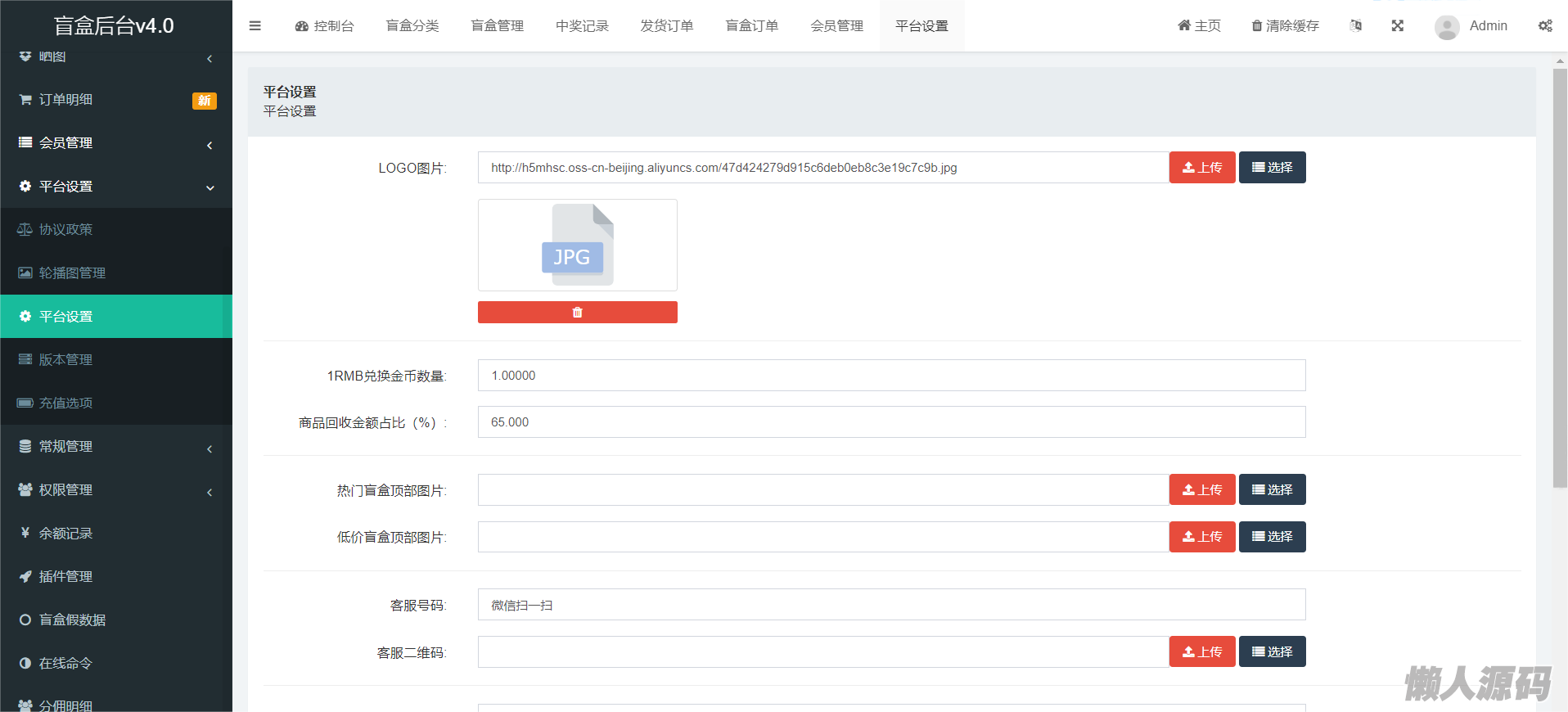Open the language switch icon
Image resolution: width=1568 pixels, height=712 pixels.
[1355, 26]
